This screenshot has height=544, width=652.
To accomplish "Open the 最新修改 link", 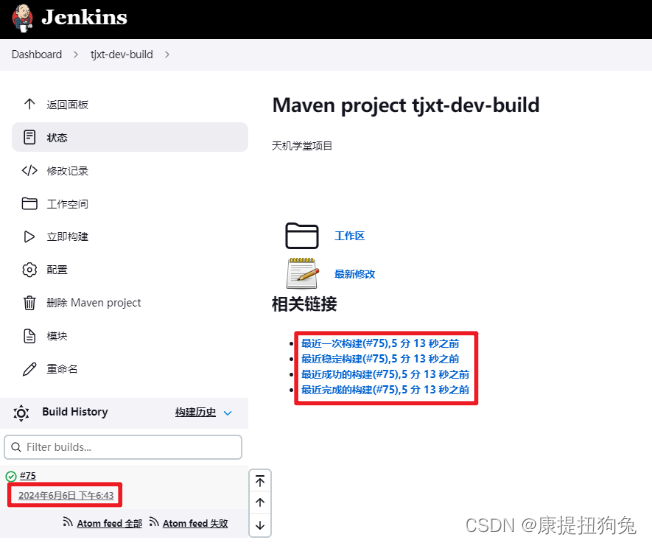I will coord(355,274).
